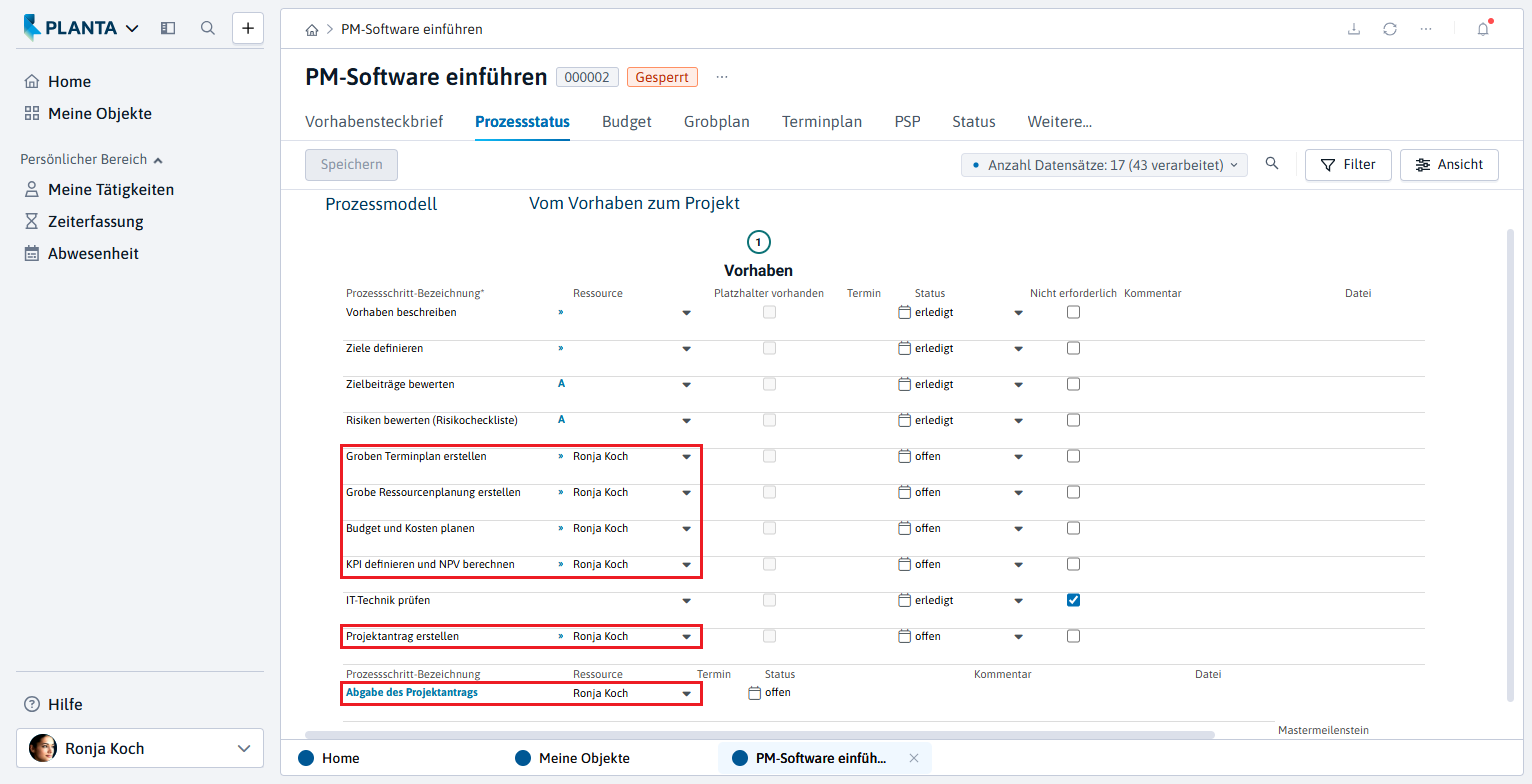Click the Filter button
Screen dimensions: 1532x784
click(x=1348, y=165)
